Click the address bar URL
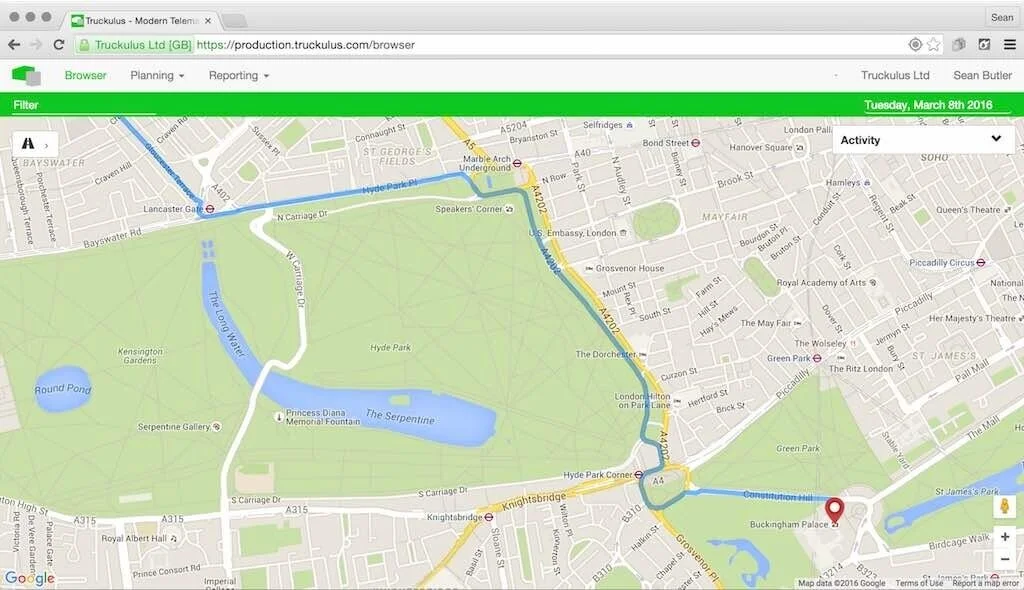 (306, 44)
